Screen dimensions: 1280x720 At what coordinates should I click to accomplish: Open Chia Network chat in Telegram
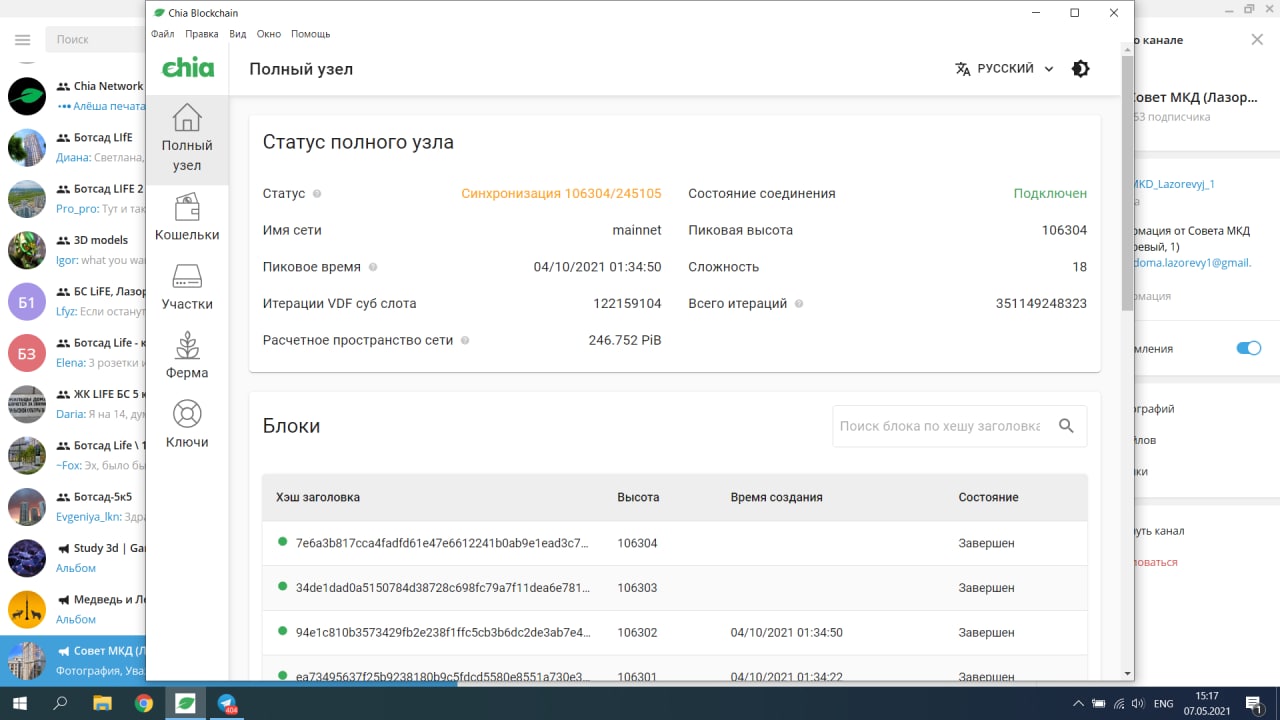(73, 96)
